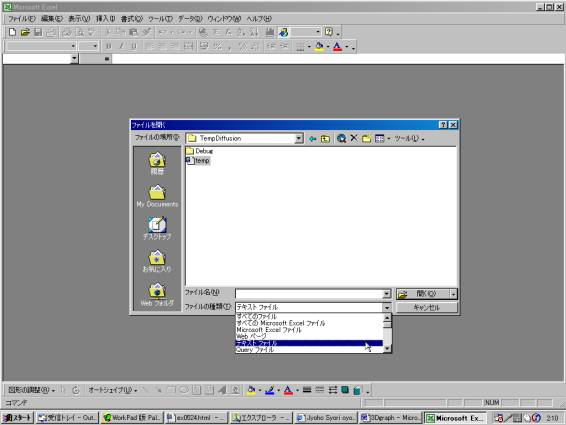Screen dimensions: 566x425
Task: Click the fill color paint bucket in formatting toolbar
Action: click(x=319, y=47)
